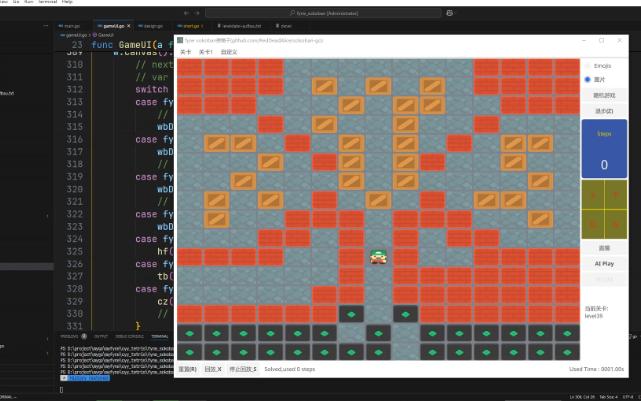641x401 pixels.
Task: Switch to the design.go editor tab
Action: (x=153, y=26)
